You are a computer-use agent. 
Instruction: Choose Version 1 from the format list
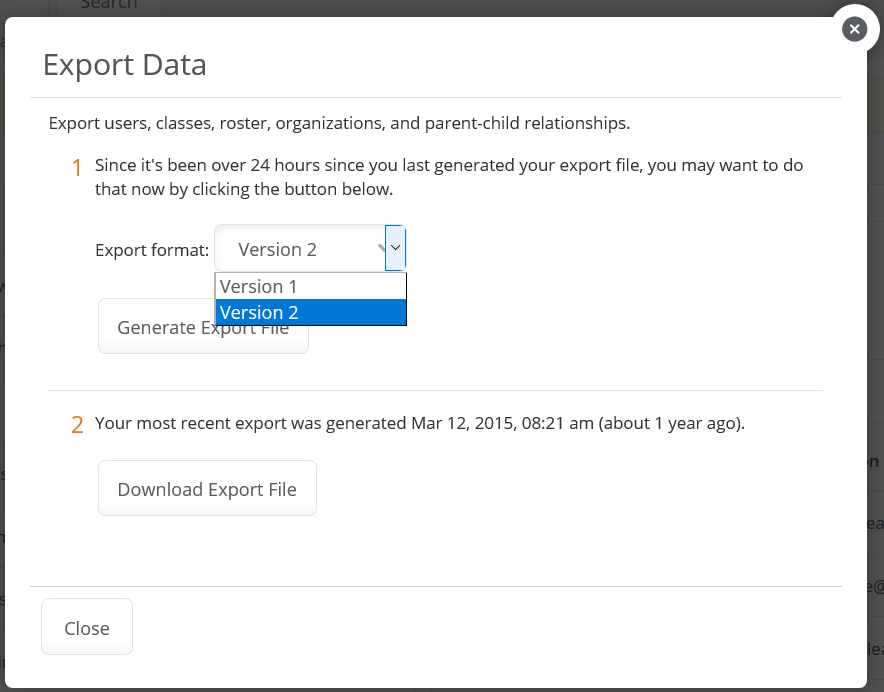click(311, 287)
